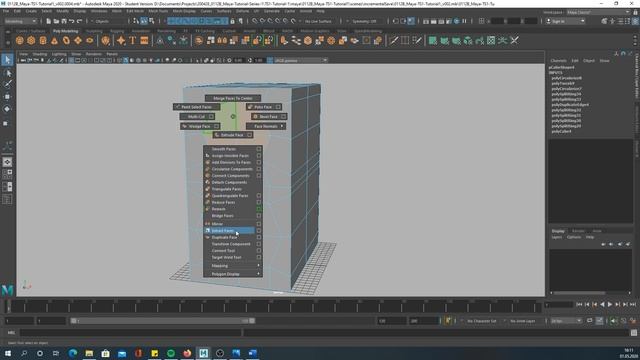Open Bevel Face option box

pos(283,117)
